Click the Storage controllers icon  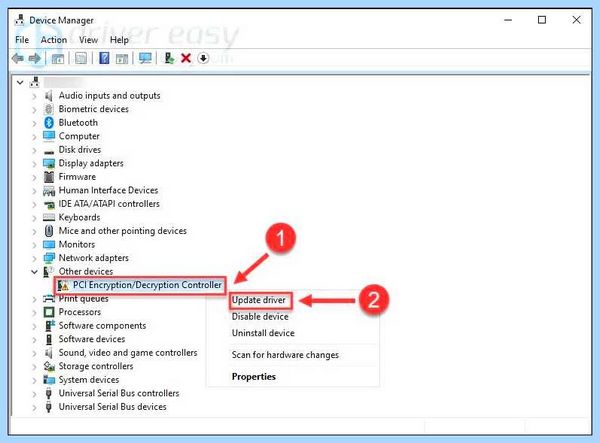[x=49, y=366]
